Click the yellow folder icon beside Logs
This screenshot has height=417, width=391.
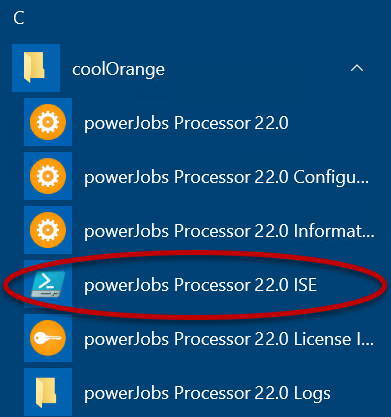pyautogui.click(x=46, y=392)
